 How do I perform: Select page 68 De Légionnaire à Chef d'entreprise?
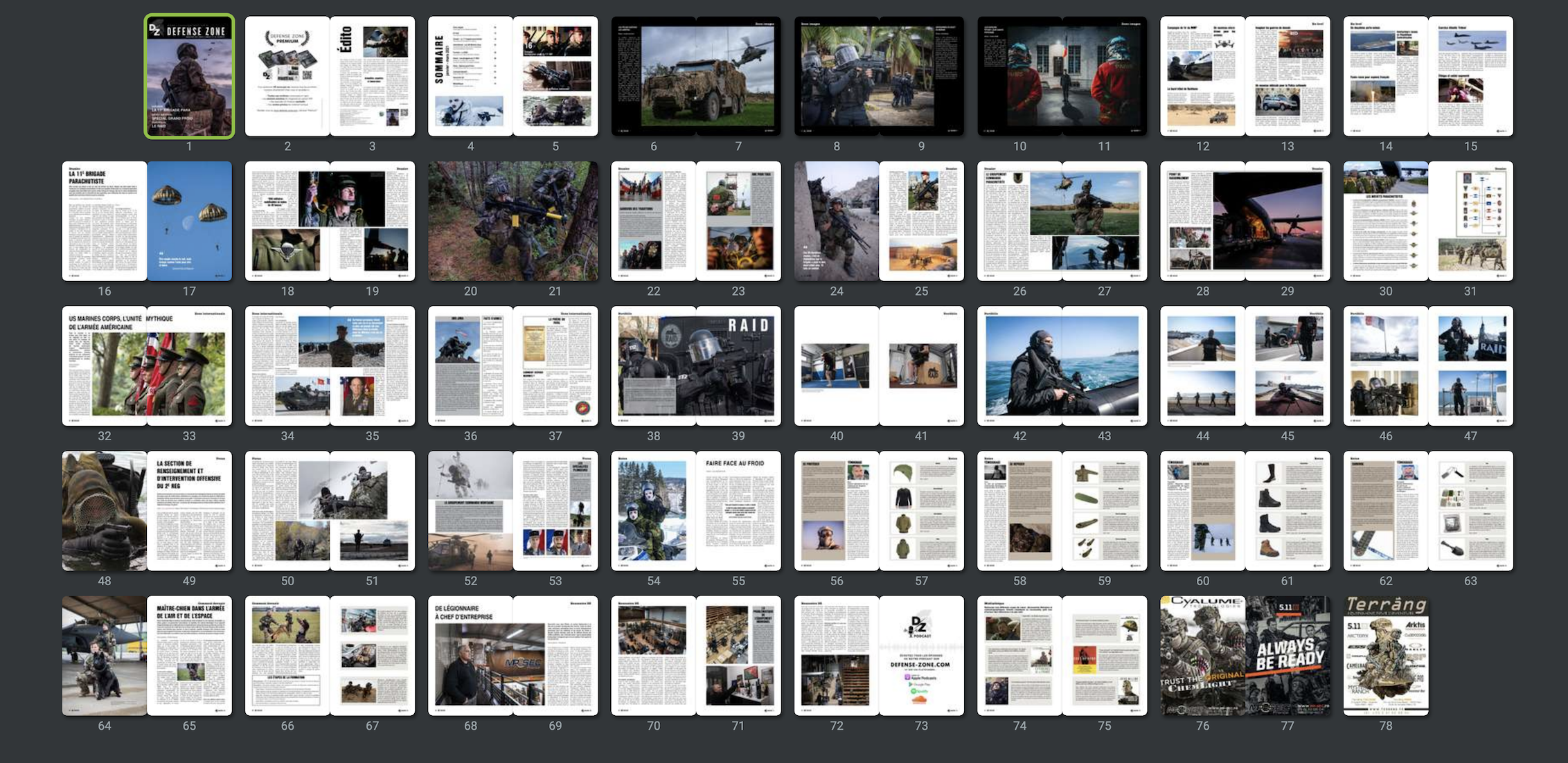click(x=471, y=655)
